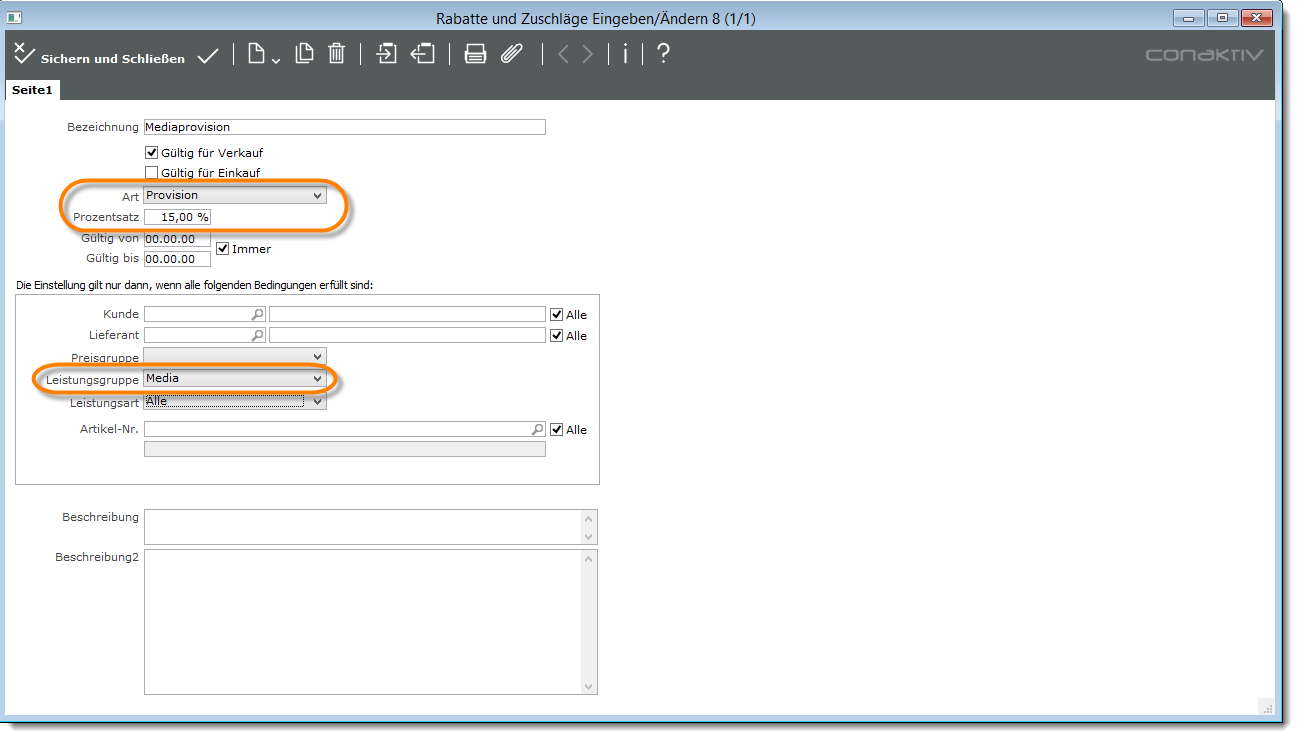Click the Prozentsatz input field

(177, 218)
